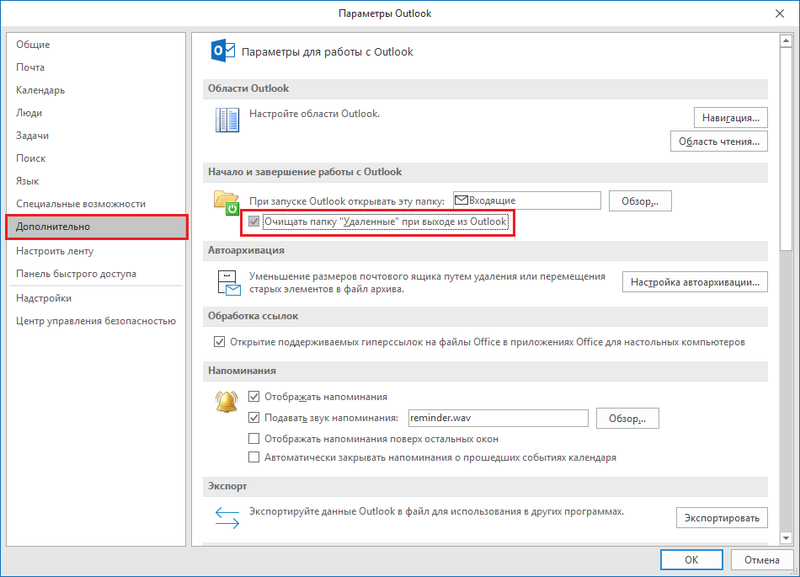The height and width of the screenshot is (577, 800).
Task: Click the reminder.wav sound file field
Action: (x=498, y=418)
